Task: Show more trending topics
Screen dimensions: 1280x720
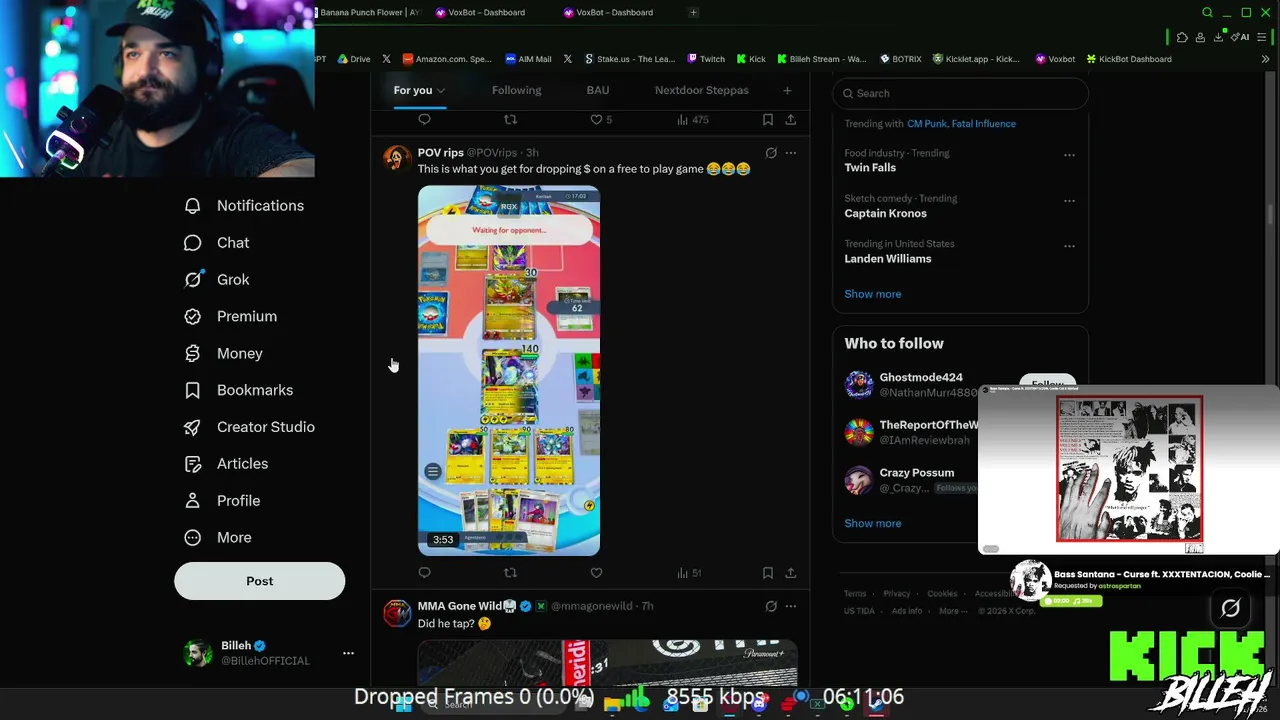Action: pos(873,294)
